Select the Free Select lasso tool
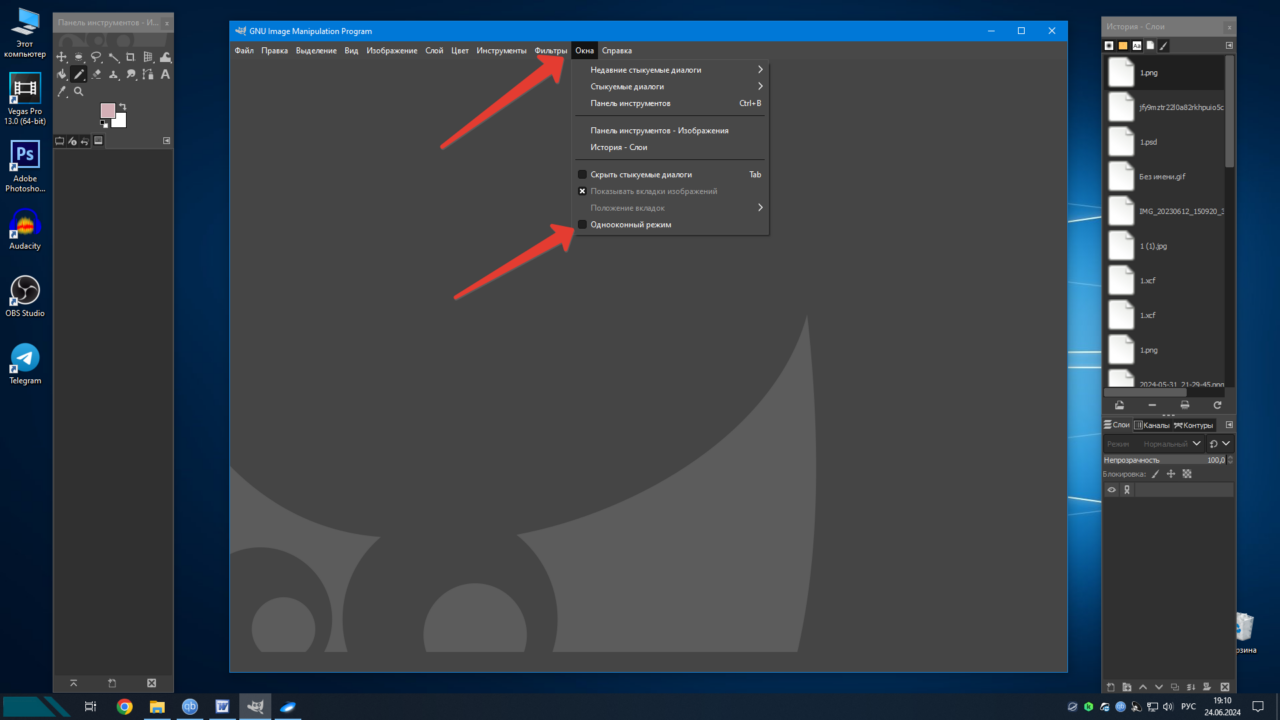 pos(96,57)
